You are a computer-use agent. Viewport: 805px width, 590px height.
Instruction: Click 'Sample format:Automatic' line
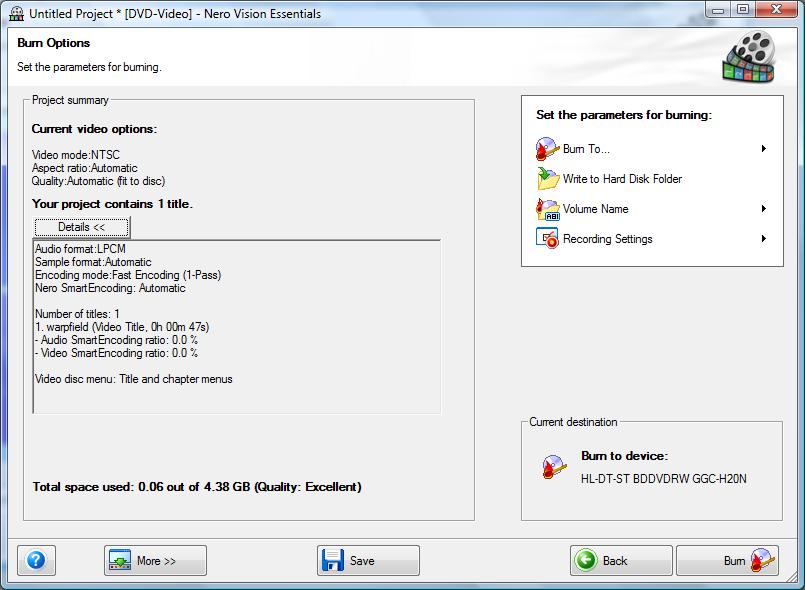[93, 262]
